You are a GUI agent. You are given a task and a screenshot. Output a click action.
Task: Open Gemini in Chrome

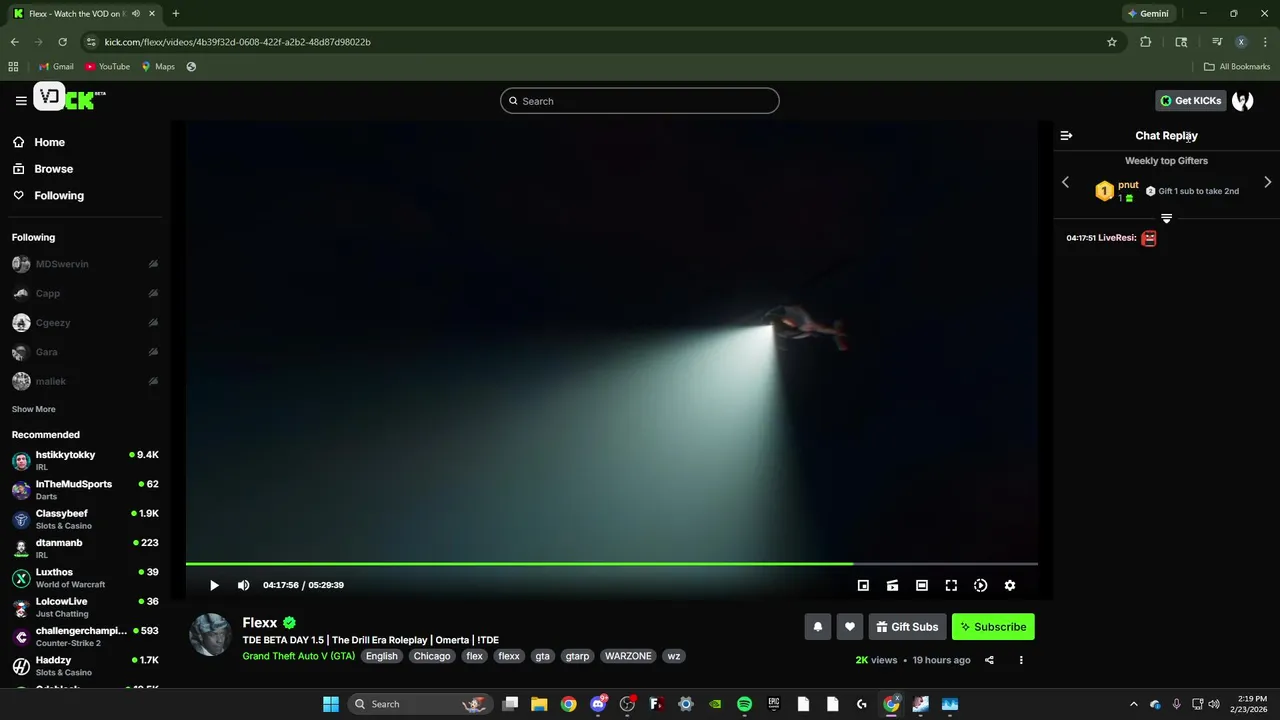tap(1148, 14)
